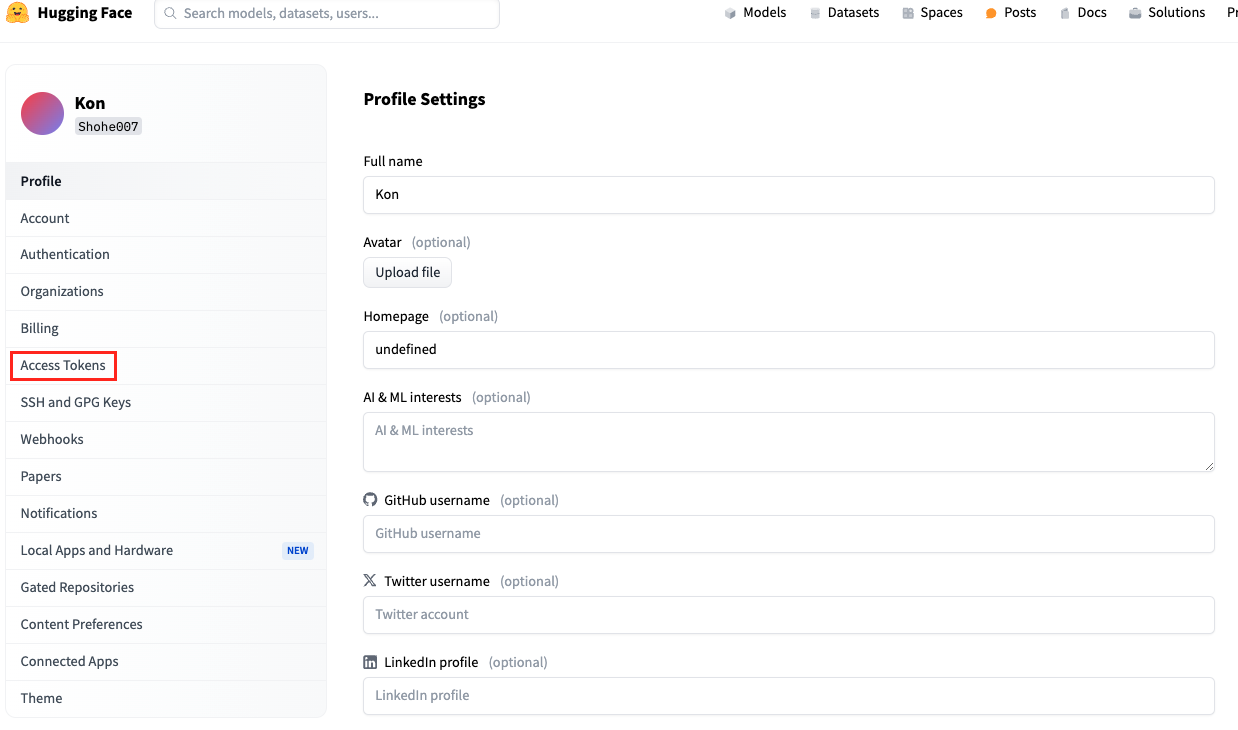Open Billing settings link

coord(40,328)
